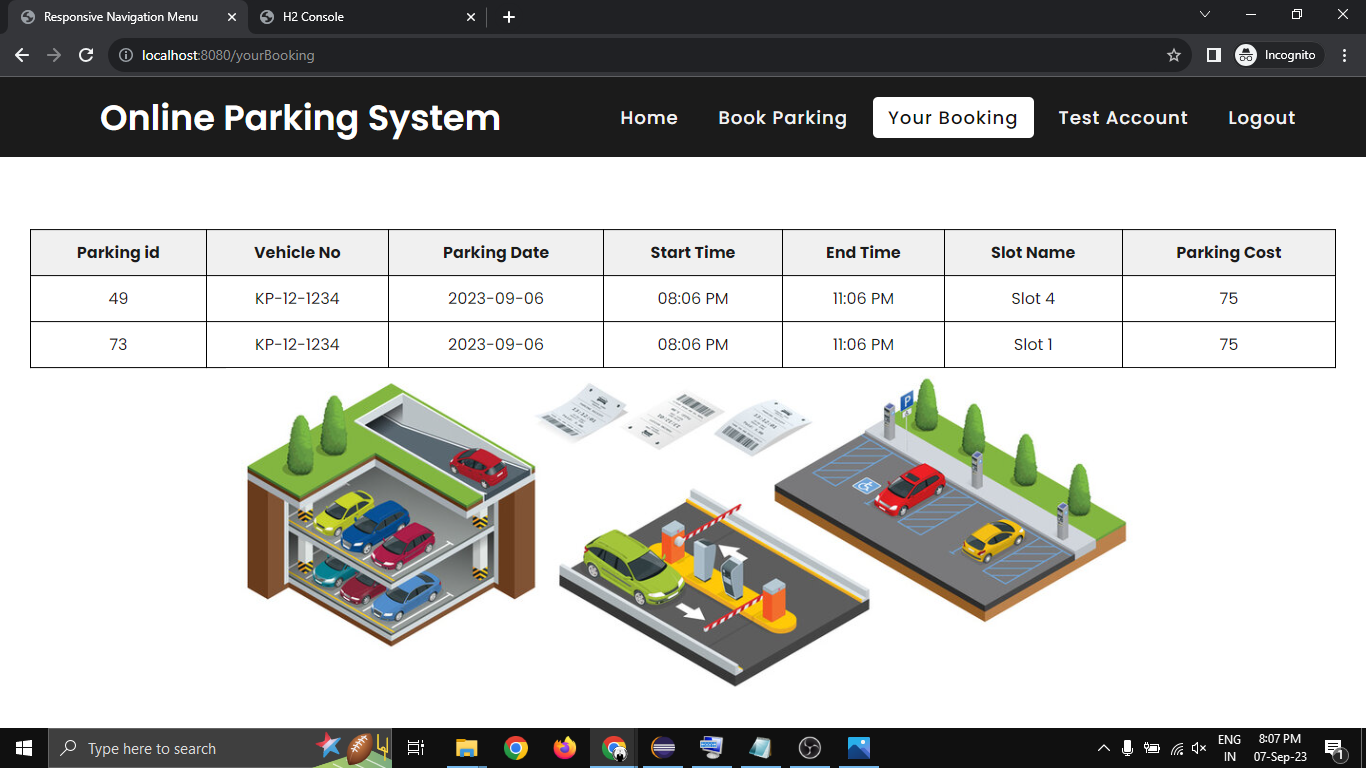
Task: Show hidden system tray icons
Action: 1104,748
